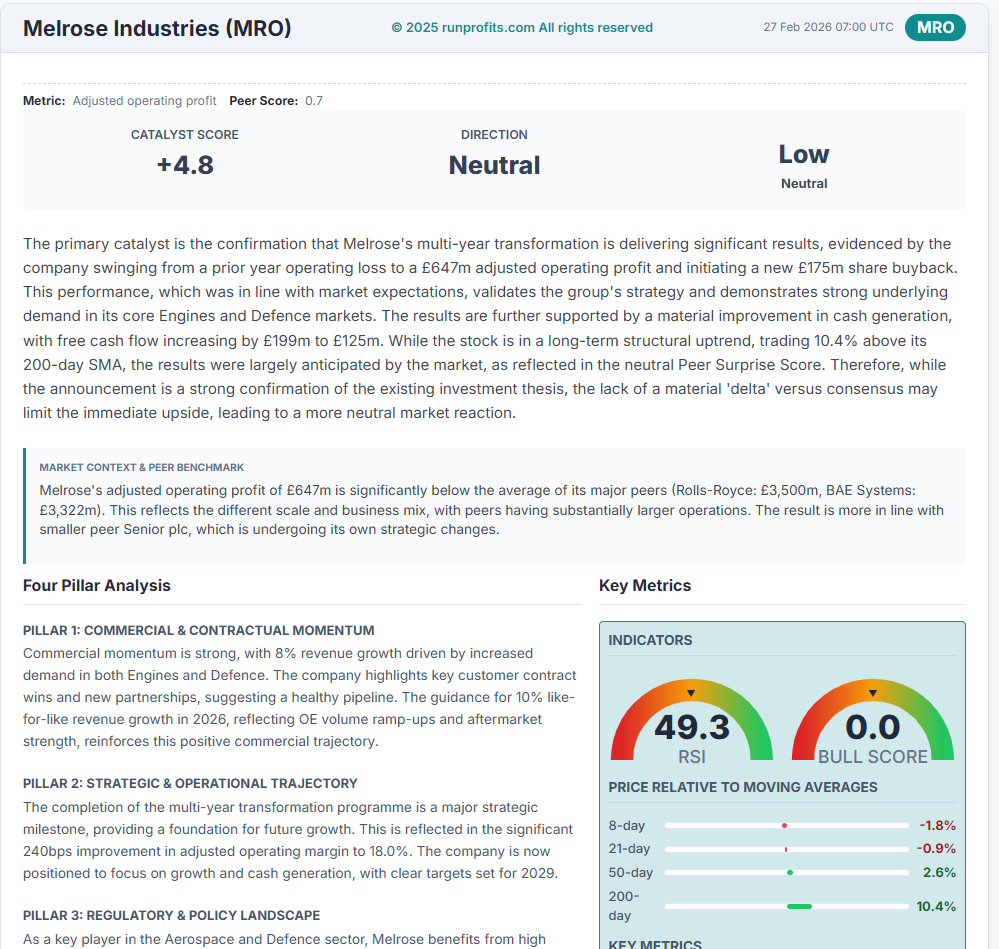This screenshot has width=999, height=949.
Task: Click the RSI gauge pointer marker
Action: point(691,693)
